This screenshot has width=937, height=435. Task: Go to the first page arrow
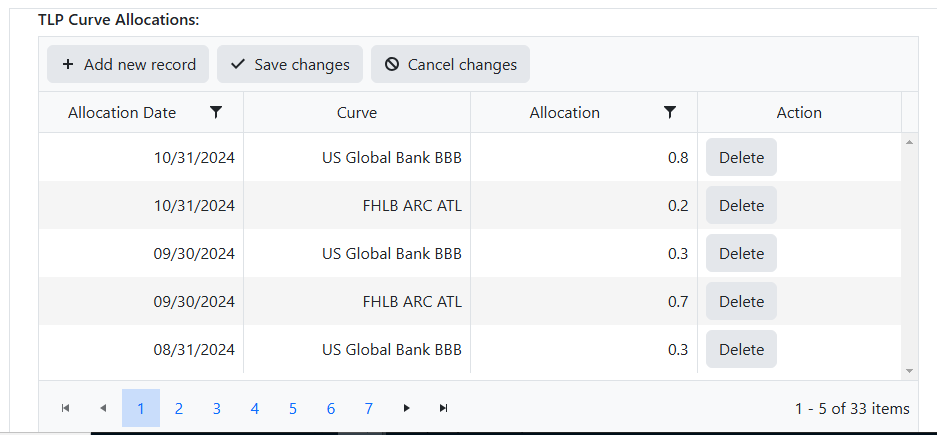(65, 408)
